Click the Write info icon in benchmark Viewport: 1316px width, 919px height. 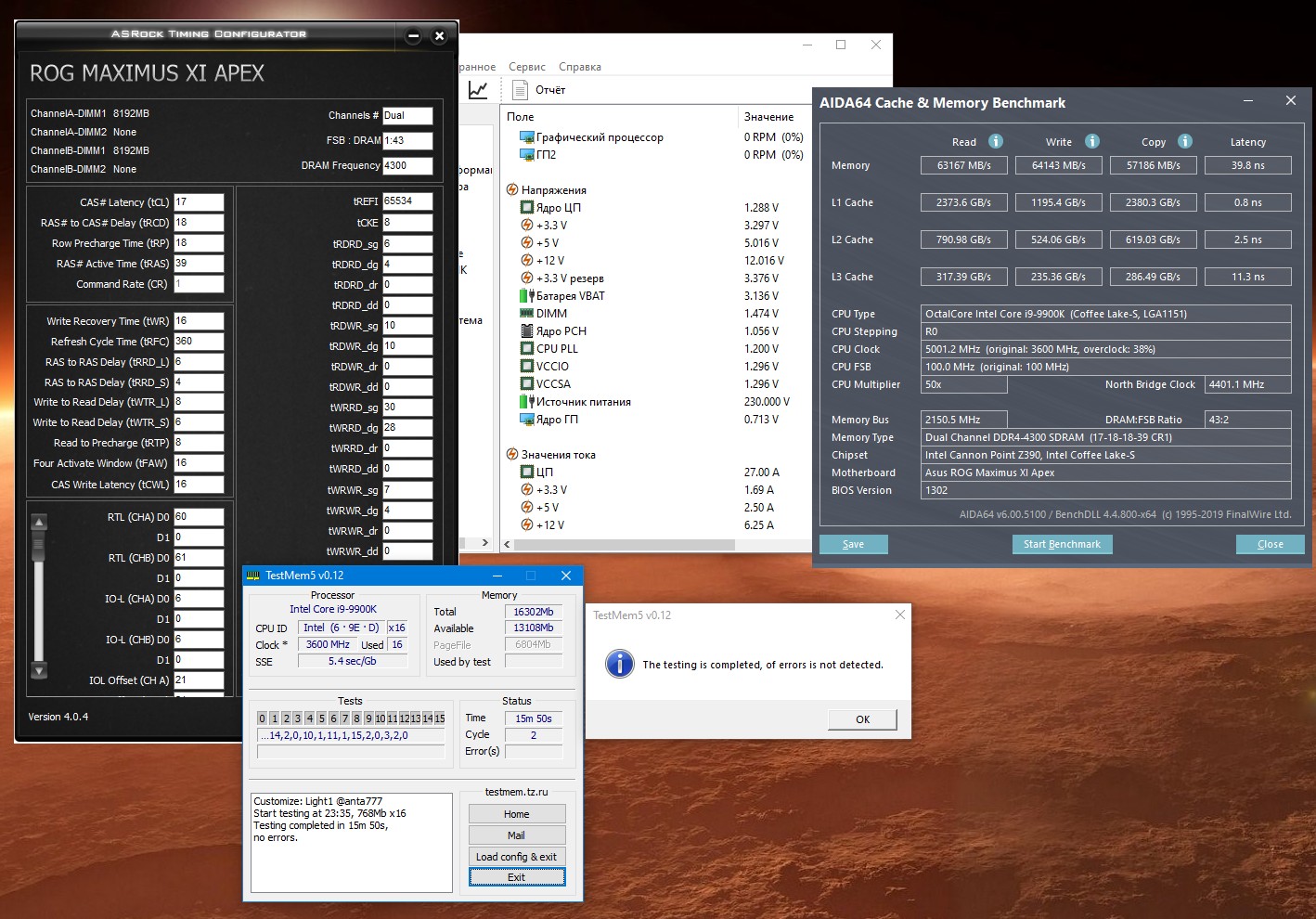(1092, 141)
